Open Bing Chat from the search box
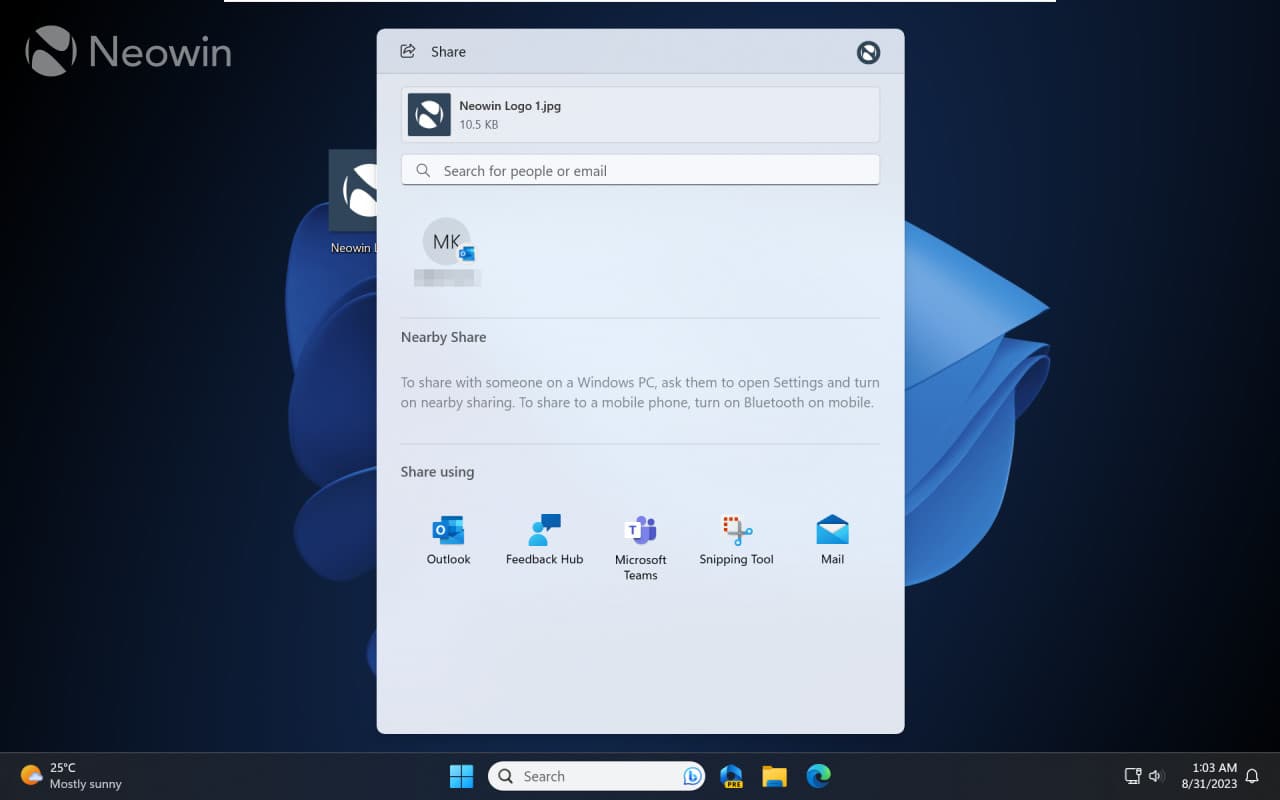The width and height of the screenshot is (1280, 800). [691, 775]
